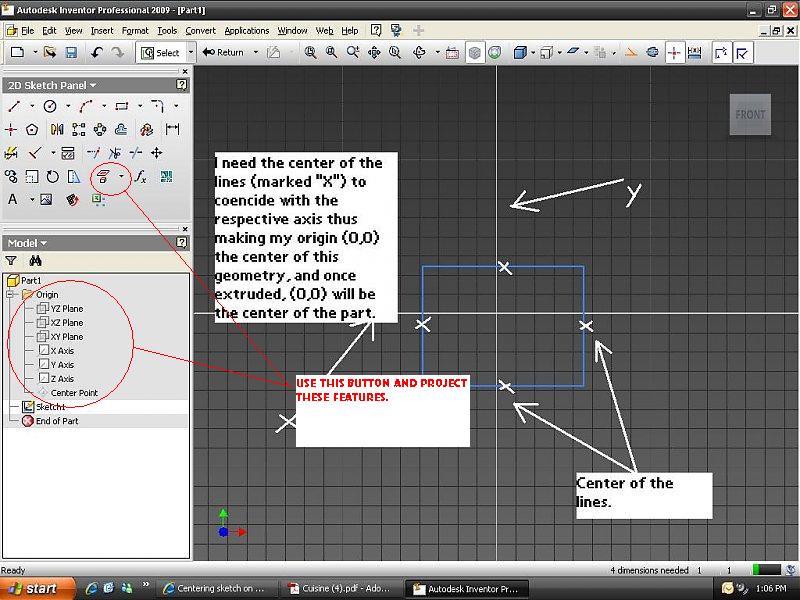This screenshot has height=600, width=800.
Task: Switch to Cuisine (4).pdf taskbar item
Action: click(x=340, y=589)
